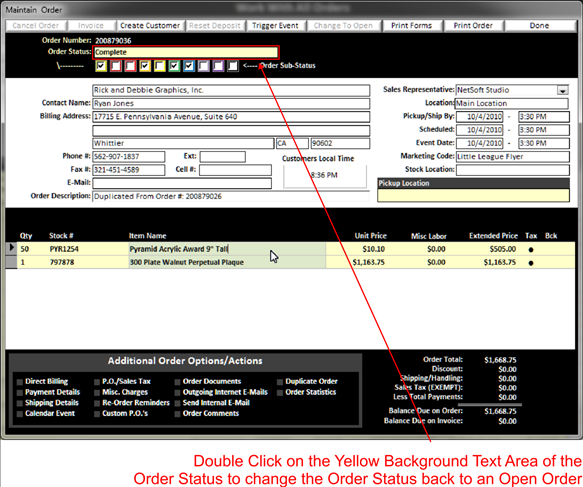Toggle the first yellow sub-status checkbox
This screenshot has width=583, height=487.
[101, 66]
